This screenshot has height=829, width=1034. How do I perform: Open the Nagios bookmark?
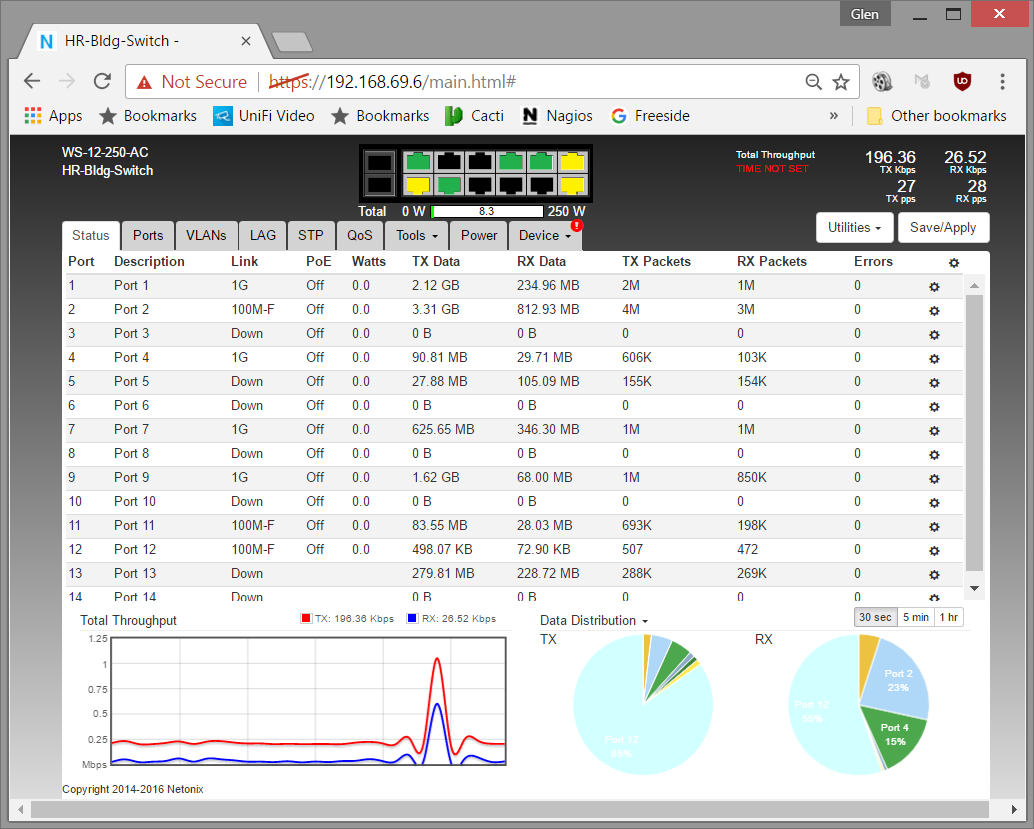click(x=558, y=116)
